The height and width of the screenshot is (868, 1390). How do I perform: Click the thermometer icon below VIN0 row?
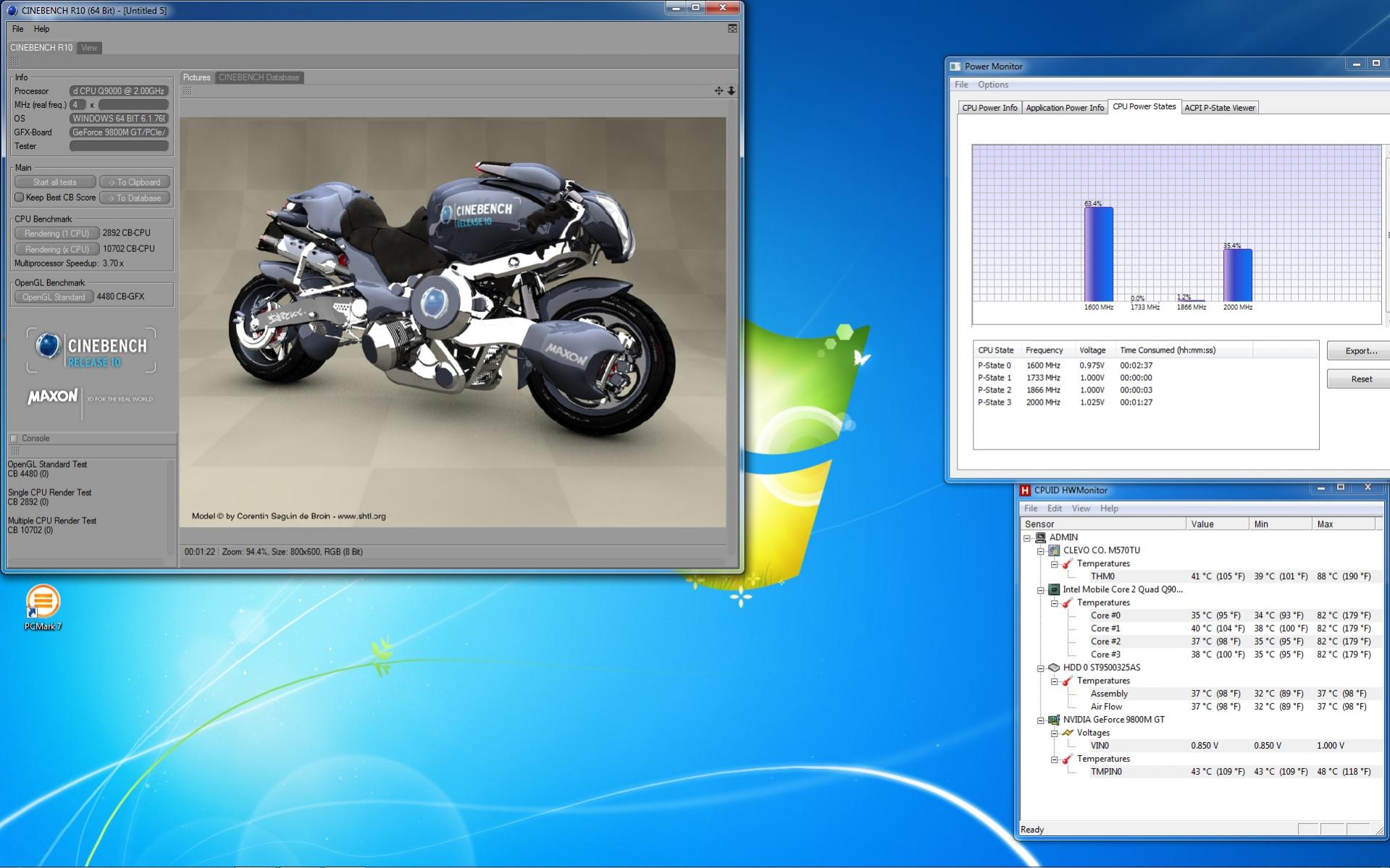coord(1068,759)
